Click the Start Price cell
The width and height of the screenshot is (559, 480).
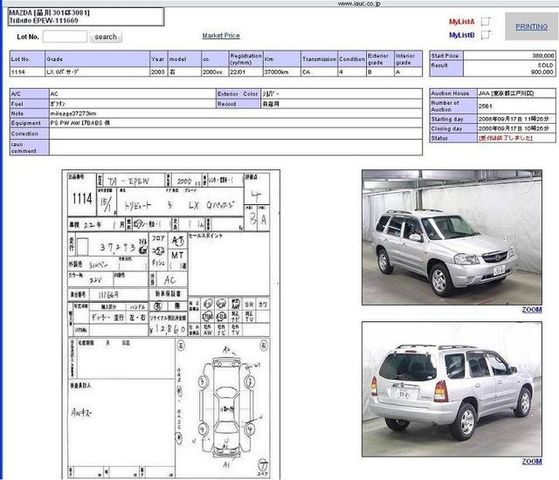pos(446,56)
